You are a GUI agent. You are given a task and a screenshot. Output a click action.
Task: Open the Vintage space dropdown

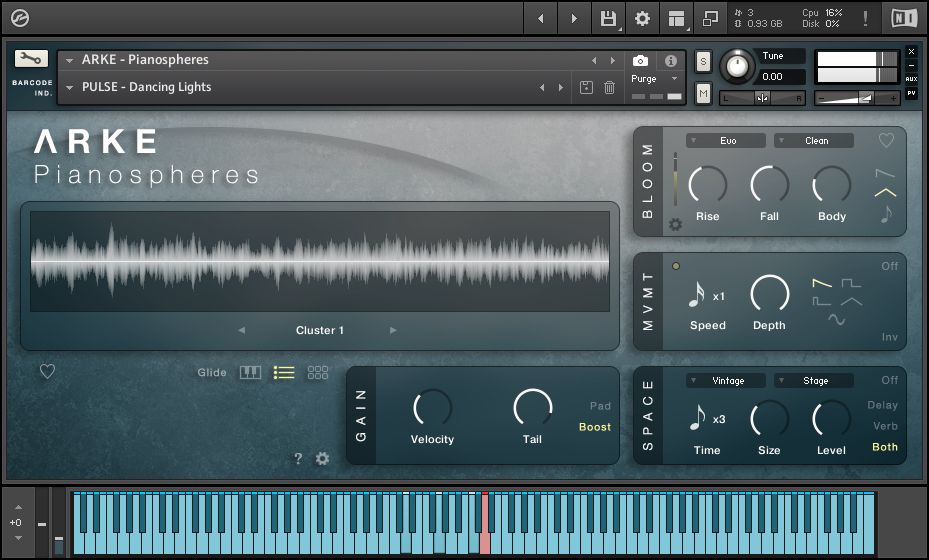point(726,380)
